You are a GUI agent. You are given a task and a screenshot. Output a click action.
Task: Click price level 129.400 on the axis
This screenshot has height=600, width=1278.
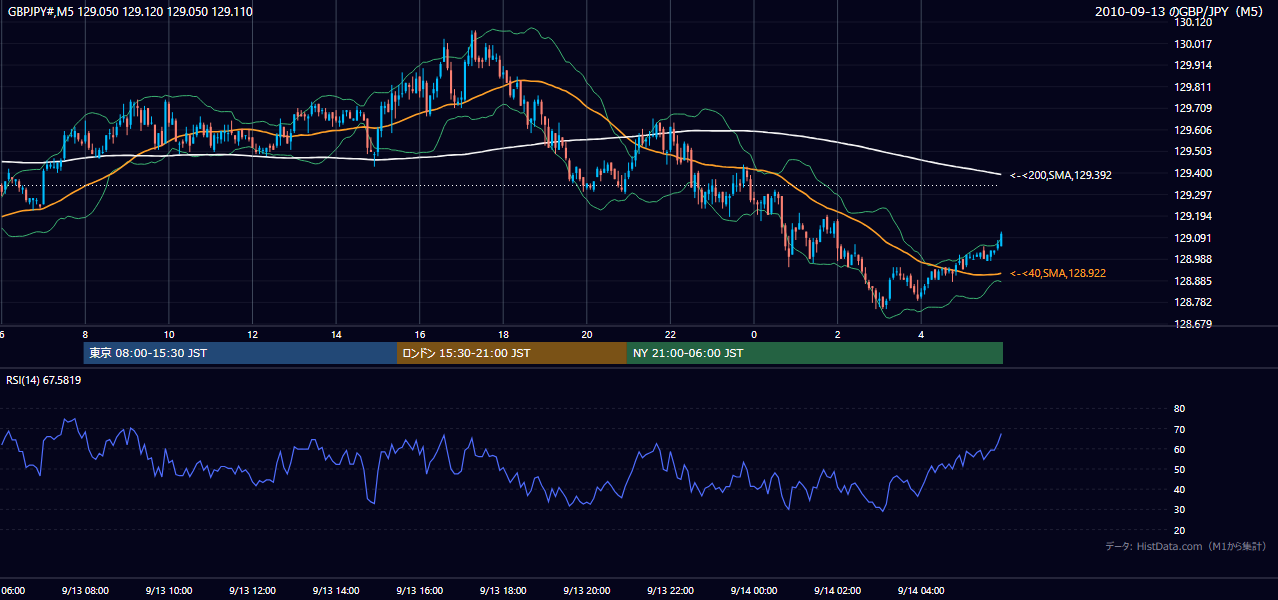pyautogui.click(x=1192, y=173)
